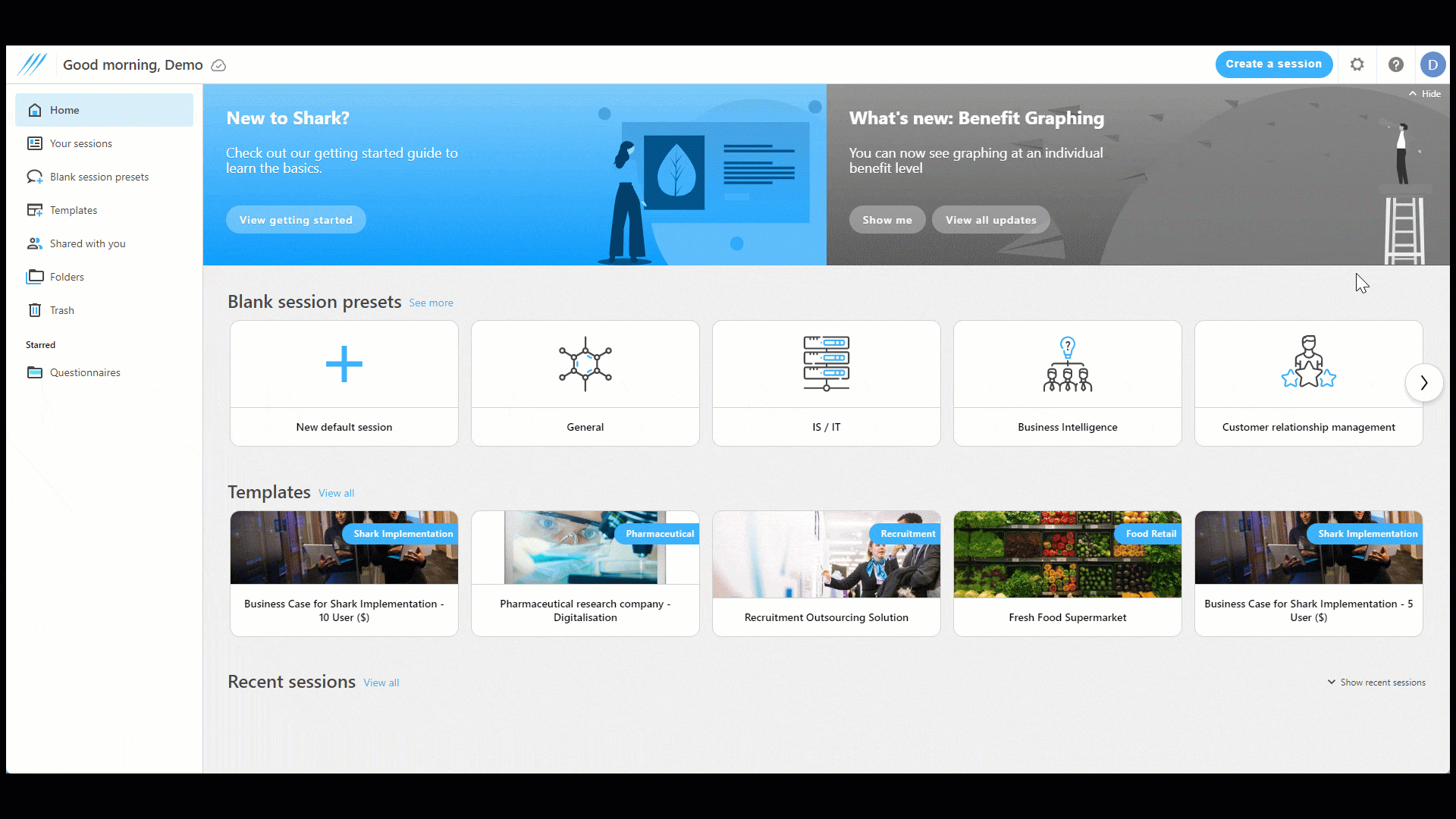Viewport: 1456px width, 819px height.
Task: Click the Recruitment Outsourcing Solution title
Action: (x=827, y=617)
